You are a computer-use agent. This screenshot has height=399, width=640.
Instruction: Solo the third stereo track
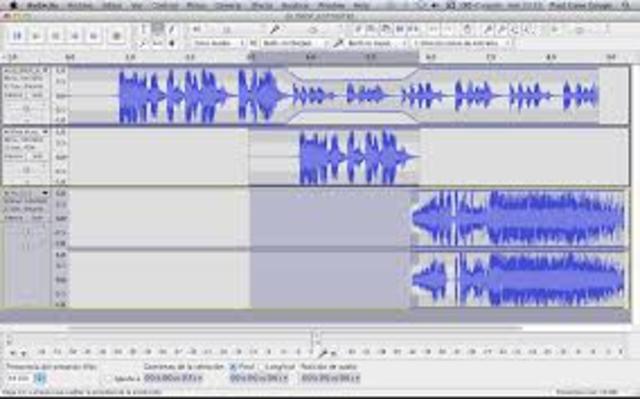click(37, 218)
